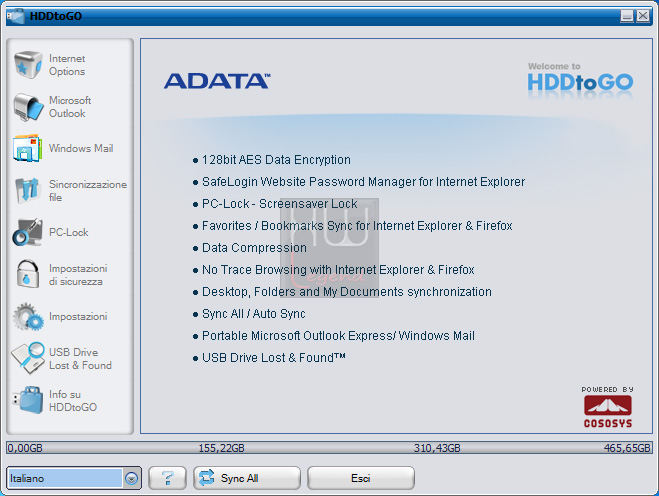The image size is (659, 496).
Task: Click the Impostazioni di sicurezza padlock icon
Action: [28, 274]
